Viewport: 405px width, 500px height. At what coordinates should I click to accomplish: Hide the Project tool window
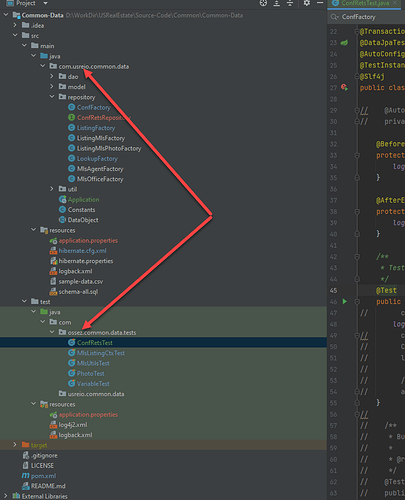[x=320, y=3]
